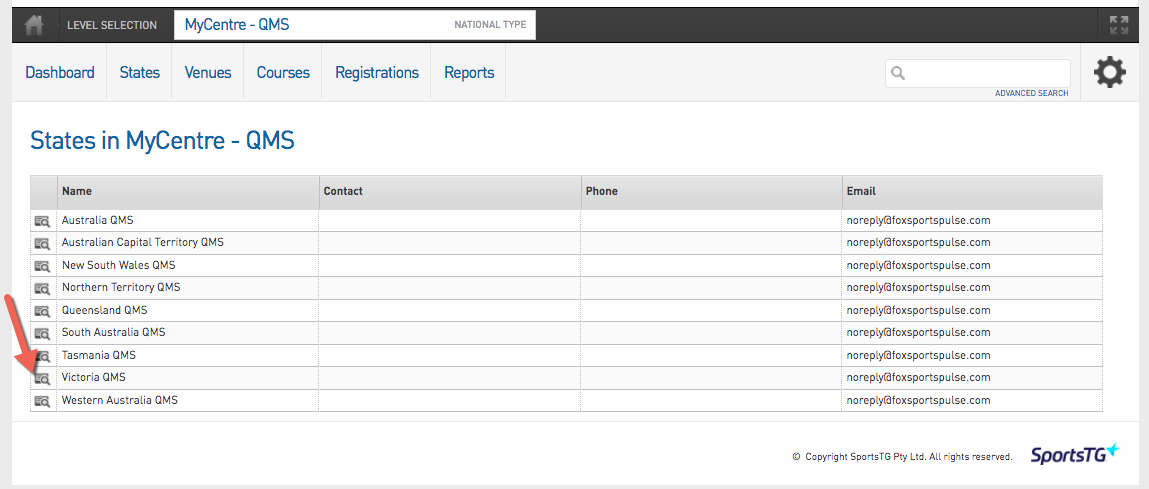Click the States in MyCentre - QMS heading
1149x489 pixels.
tap(162, 140)
